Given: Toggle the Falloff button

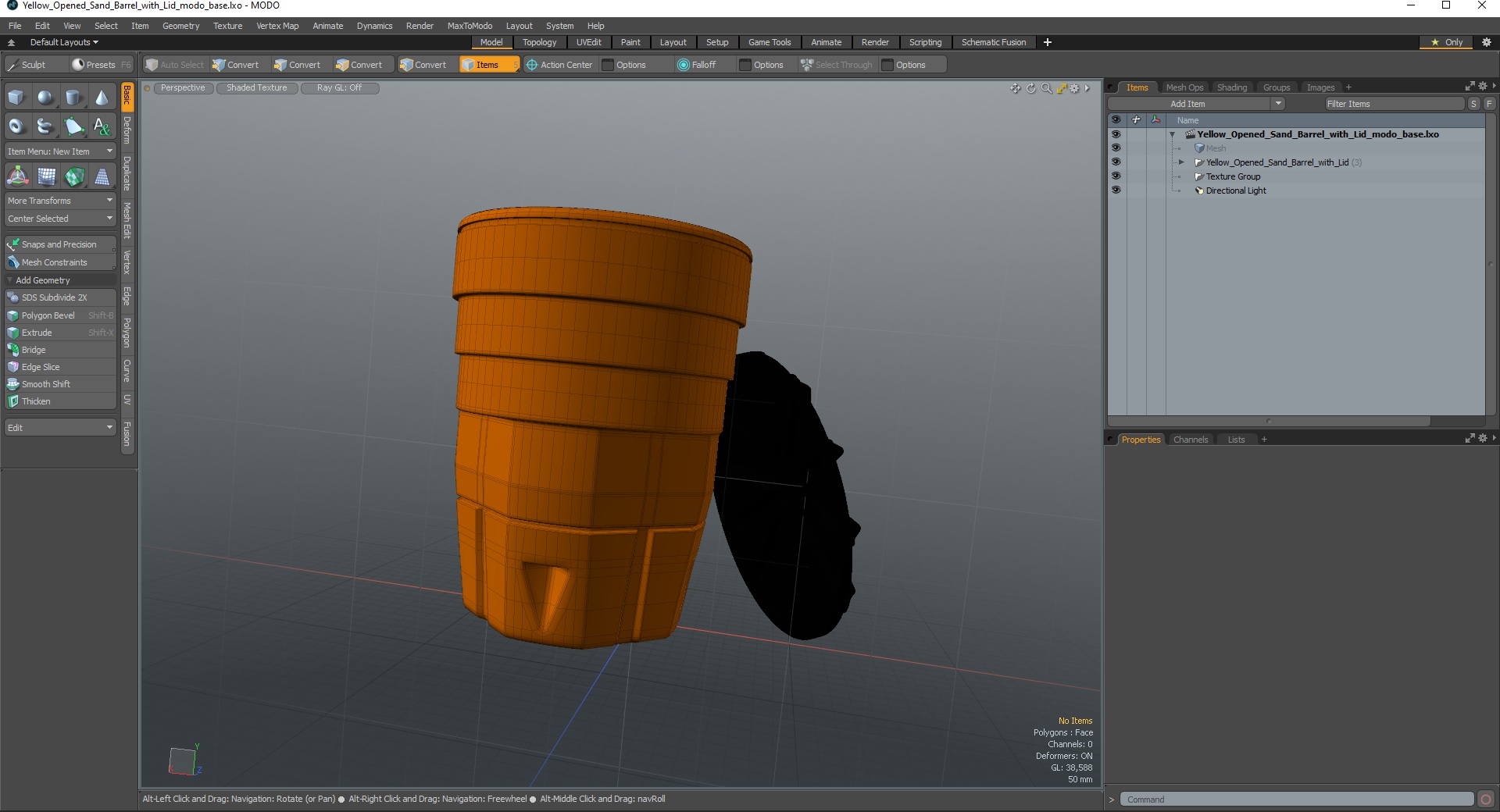Looking at the screenshot, I should (x=697, y=65).
